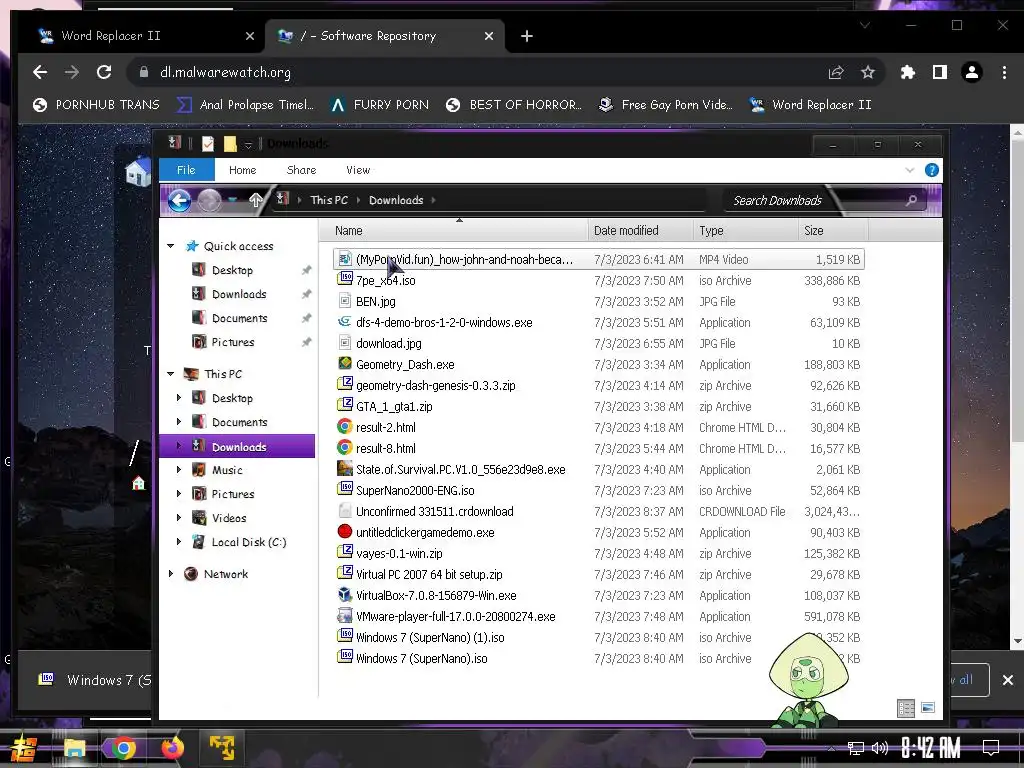Expand the Explorer ribbon chevron

click(910, 170)
